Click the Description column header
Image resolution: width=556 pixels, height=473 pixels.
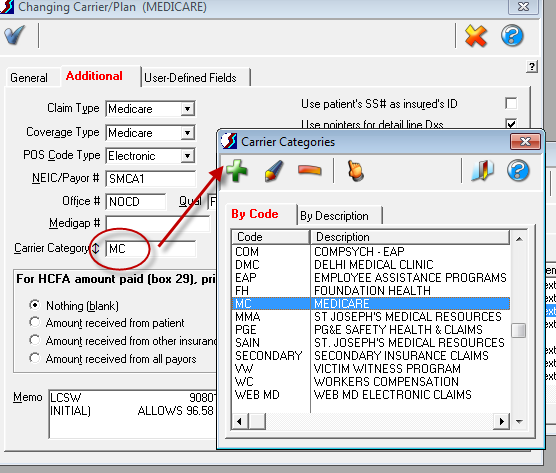click(410, 236)
